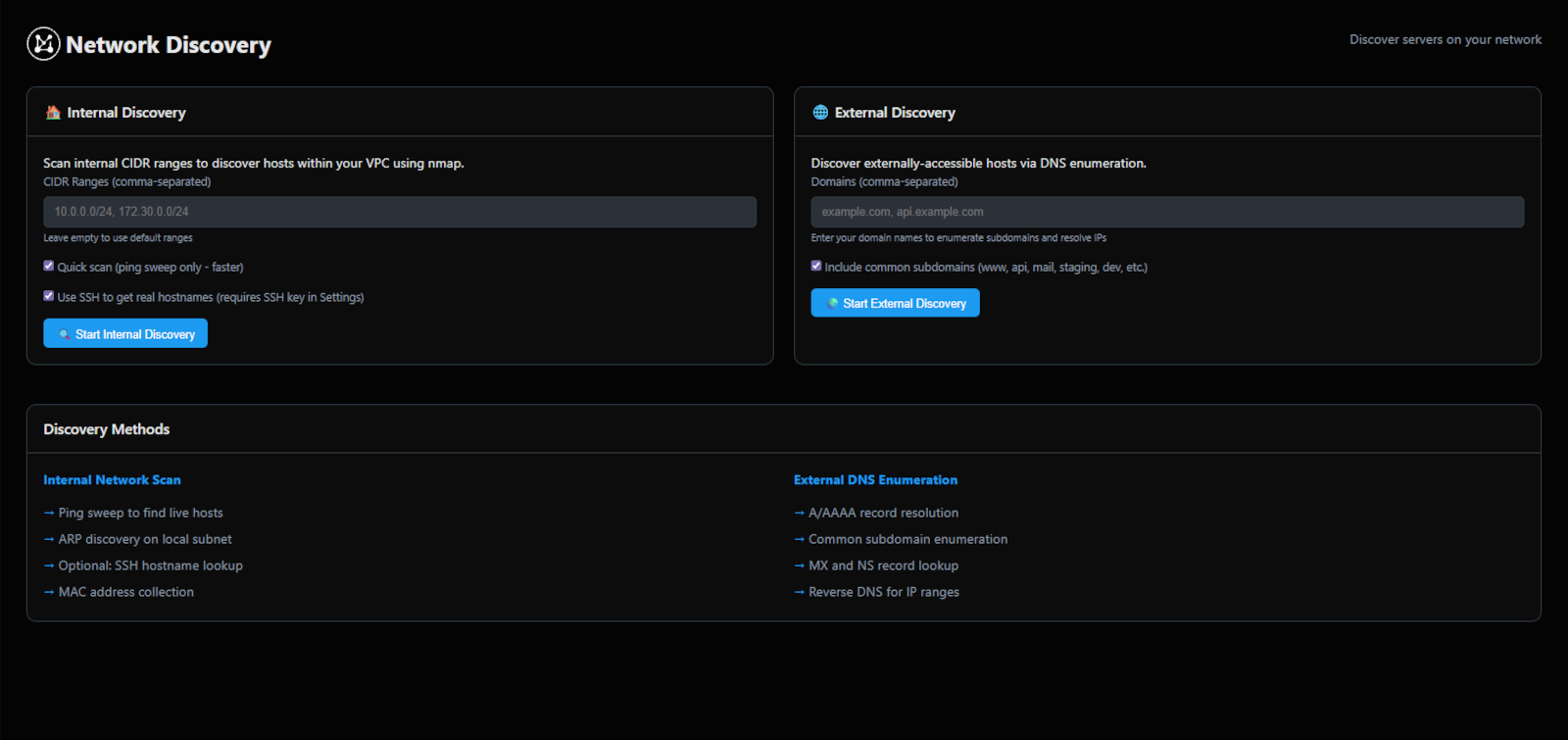Click 'MAC address collection' list item
Screen dimensions: 1568x740
tap(125, 592)
